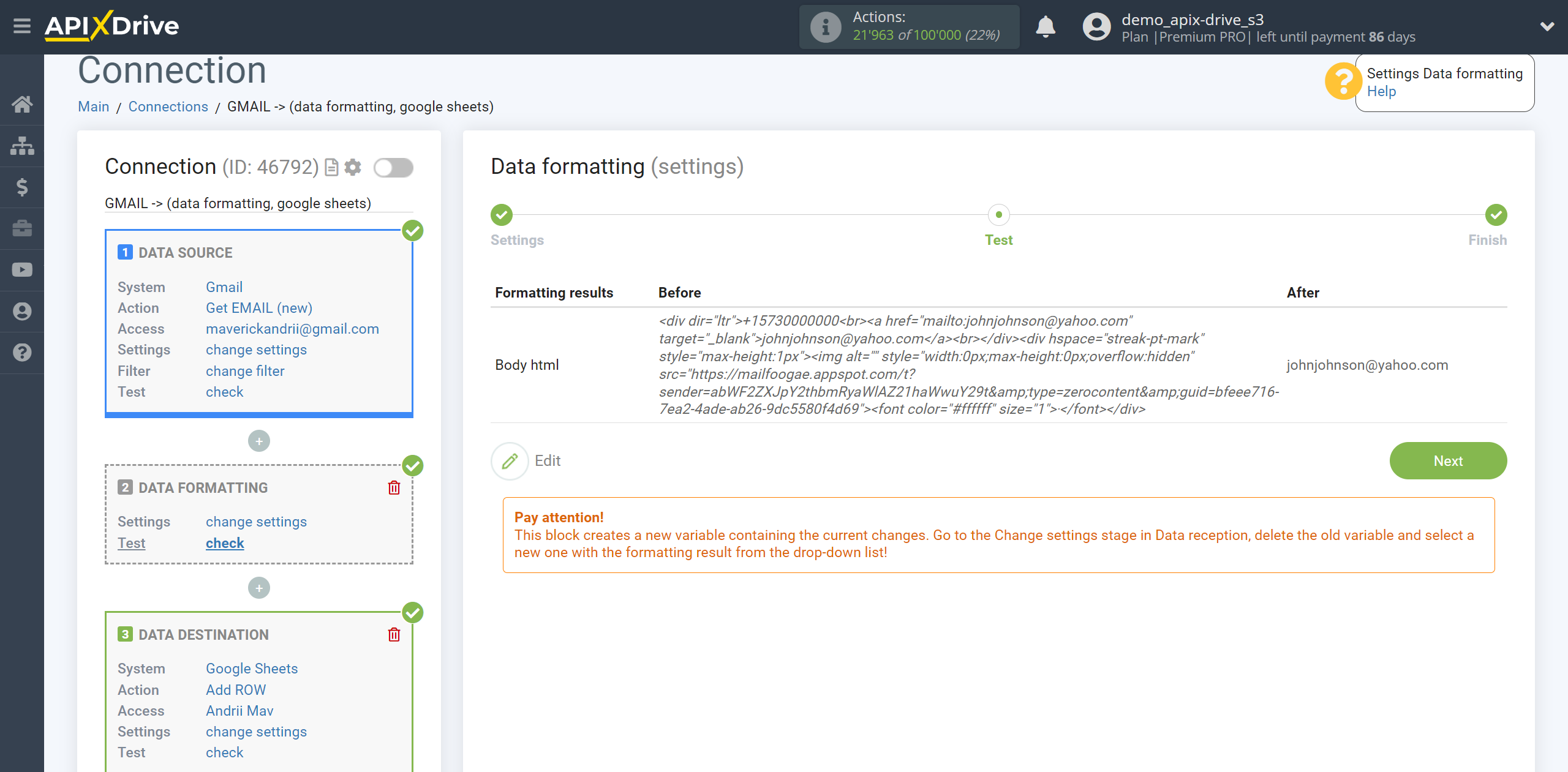The image size is (1568, 772).
Task: Go to Connections breadcrumb
Action: click(168, 107)
